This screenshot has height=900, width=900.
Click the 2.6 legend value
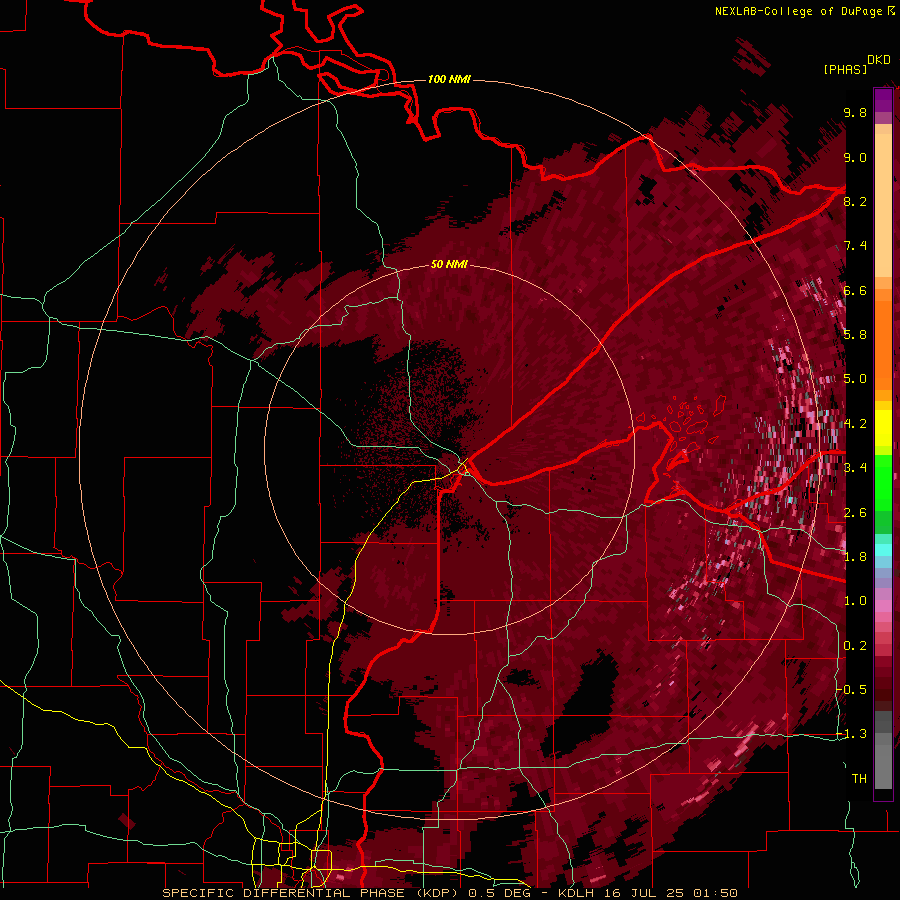tap(855, 513)
